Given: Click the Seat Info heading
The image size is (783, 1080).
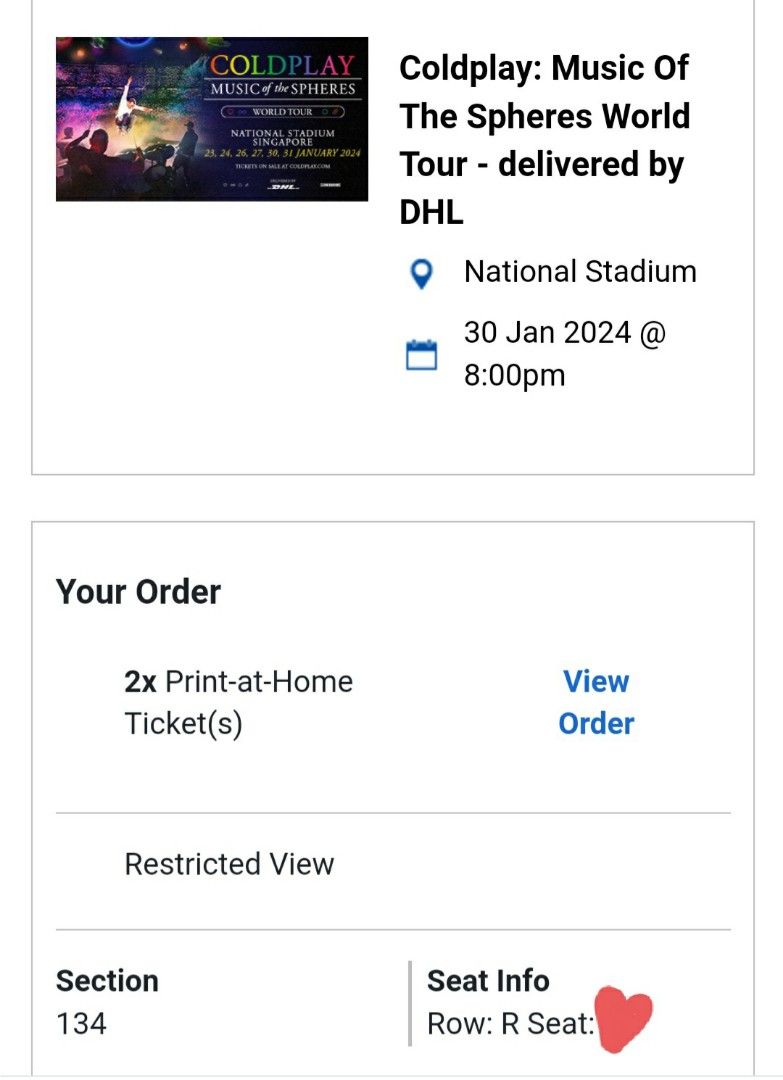Looking at the screenshot, I should tap(488, 981).
